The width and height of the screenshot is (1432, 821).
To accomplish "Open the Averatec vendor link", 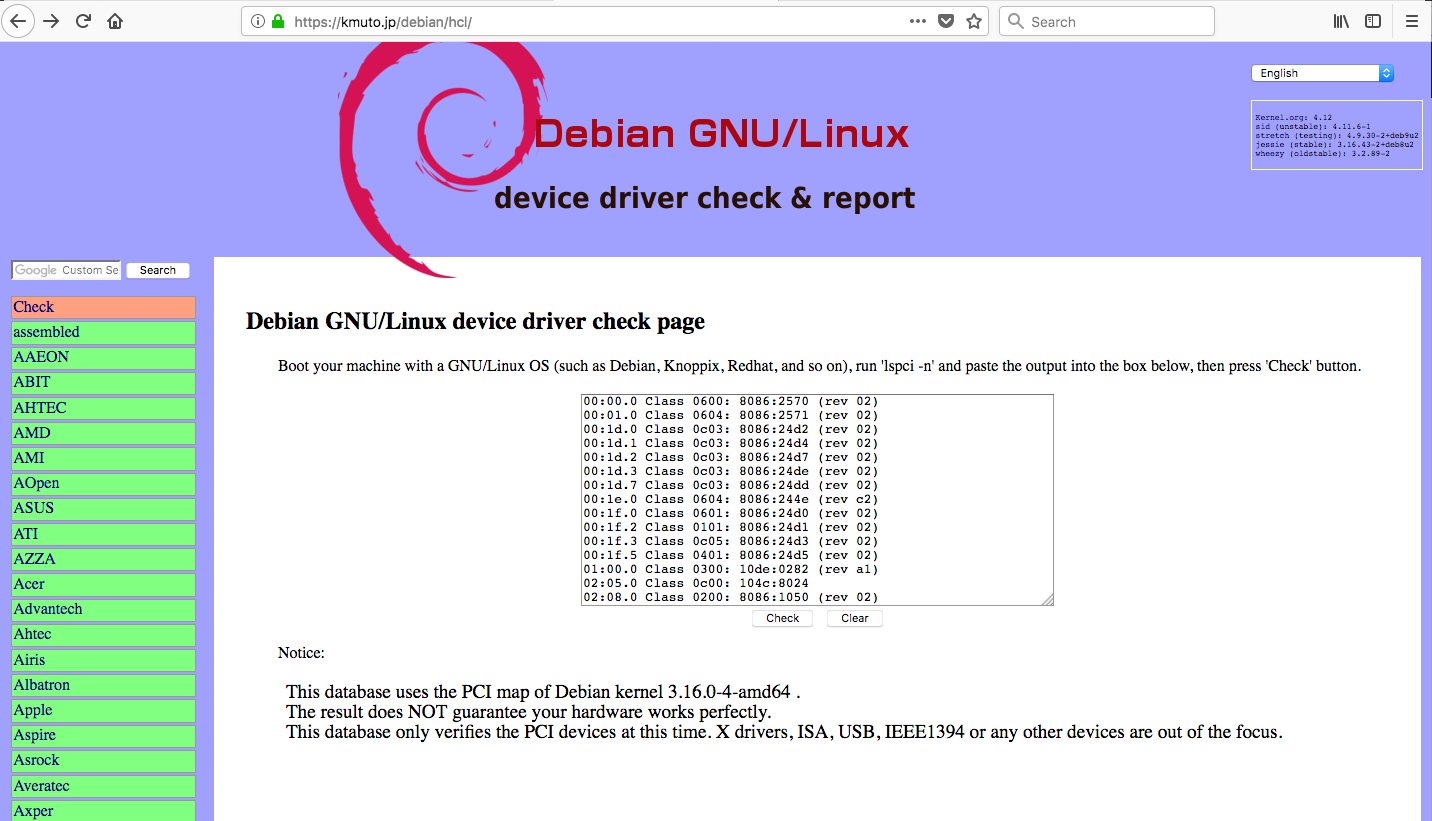I will coord(103,786).
